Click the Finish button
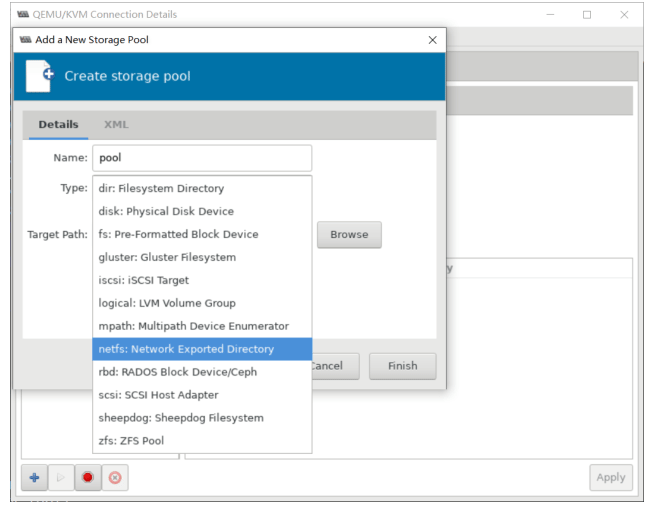Screen dimensions: 647x510 402,366
